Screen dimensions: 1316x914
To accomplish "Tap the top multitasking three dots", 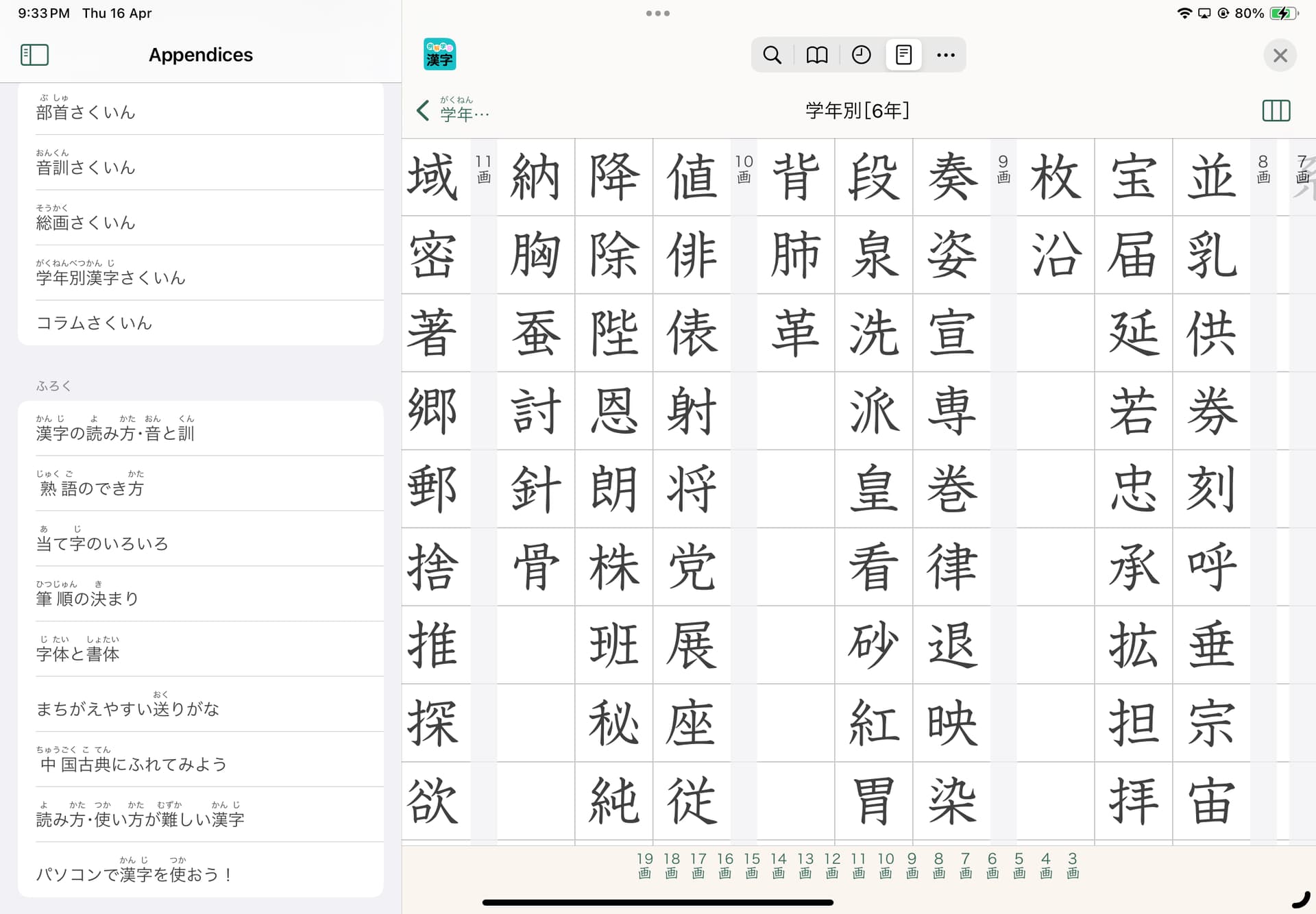I will click(657, 13).
